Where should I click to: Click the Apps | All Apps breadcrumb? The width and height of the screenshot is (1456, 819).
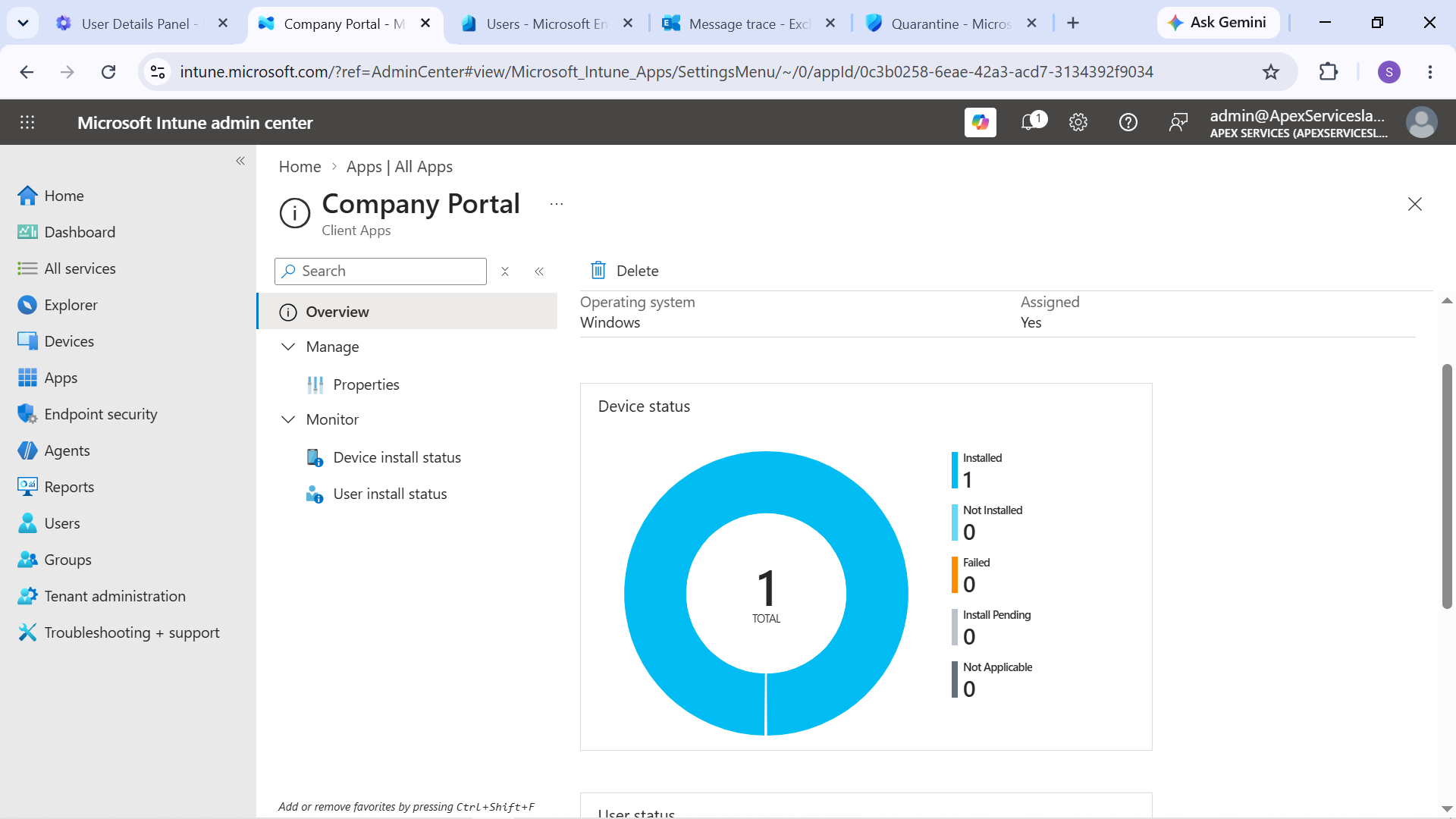tap(400, 167)
